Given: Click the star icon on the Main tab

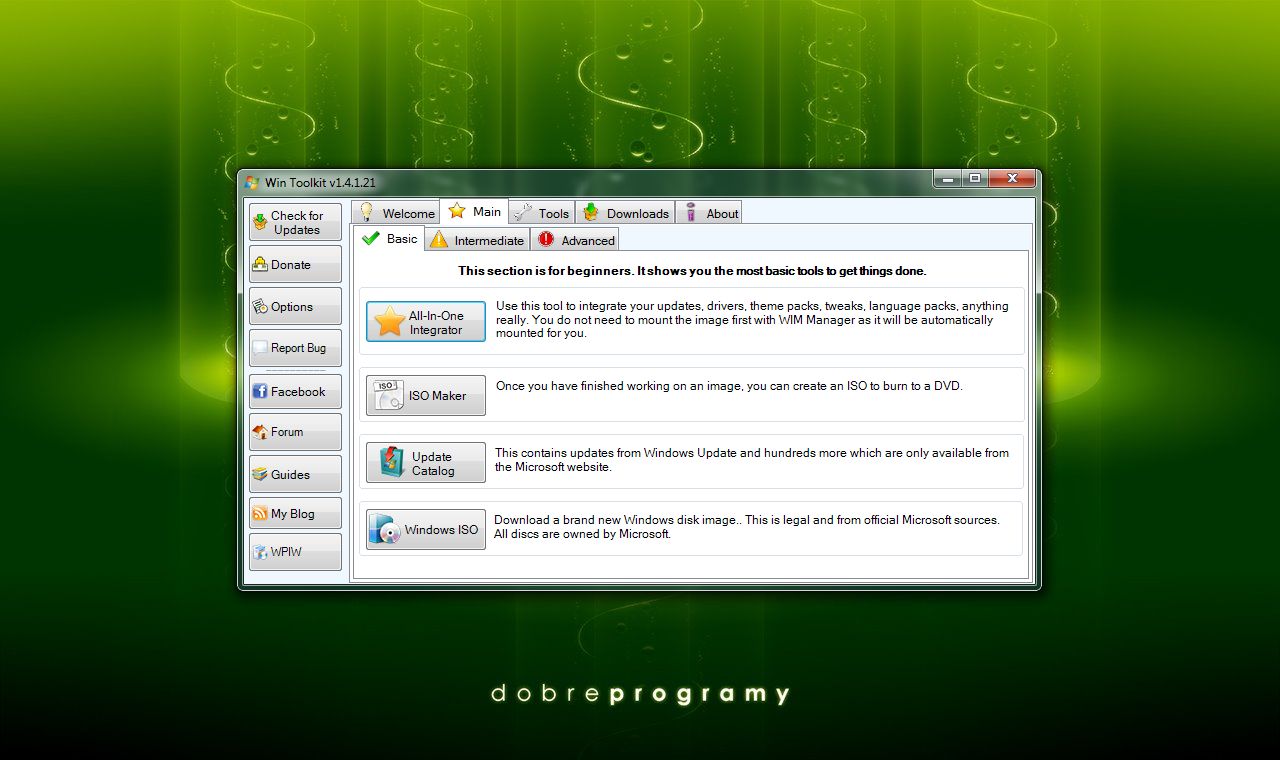Looking at the screenshot, I should coord(457,211).
